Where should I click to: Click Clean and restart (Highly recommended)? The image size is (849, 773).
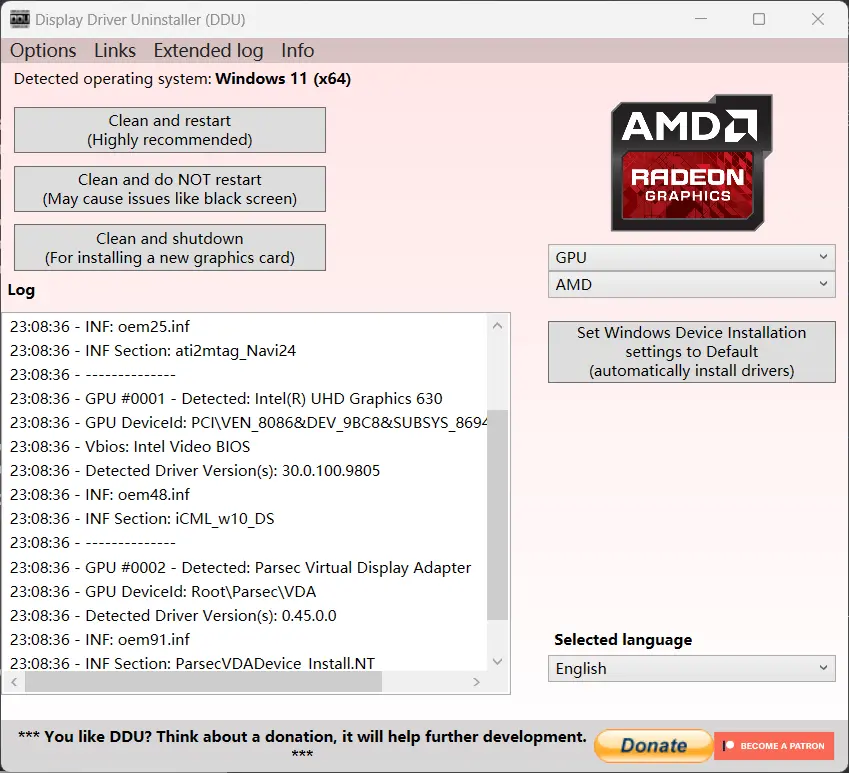169,130
